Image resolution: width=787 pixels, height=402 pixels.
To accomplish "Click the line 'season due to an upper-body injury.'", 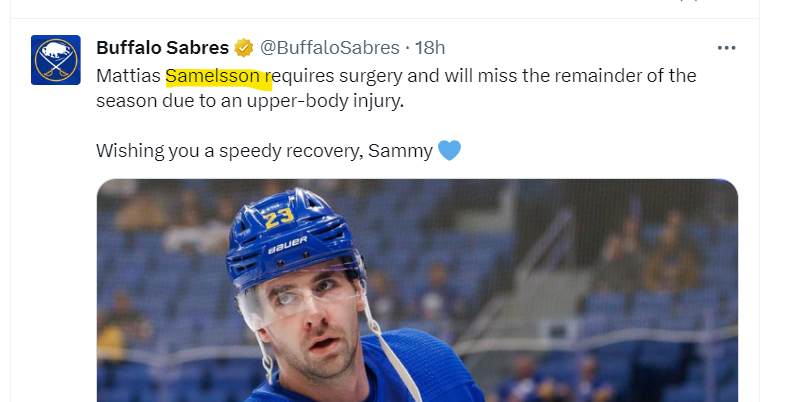I will (250, 101).
